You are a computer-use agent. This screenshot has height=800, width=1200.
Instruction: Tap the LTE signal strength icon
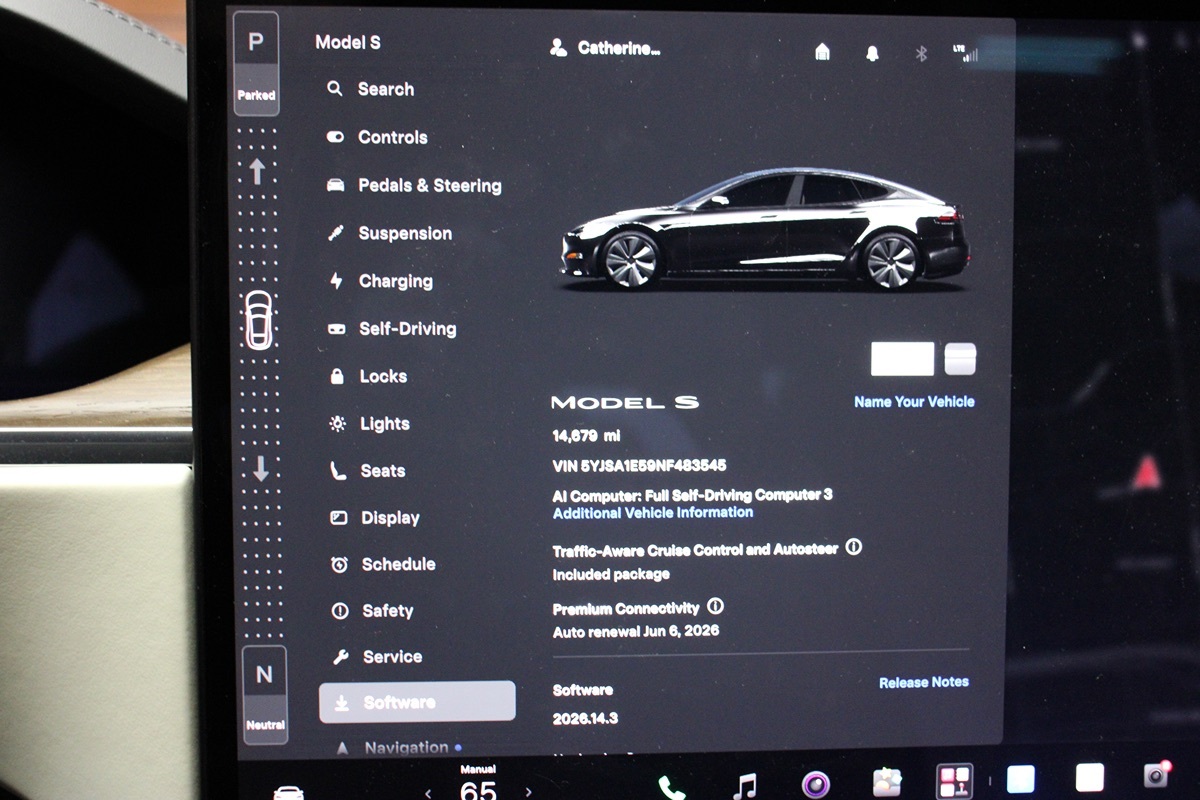pyautogui.click(x=965, y=53)
